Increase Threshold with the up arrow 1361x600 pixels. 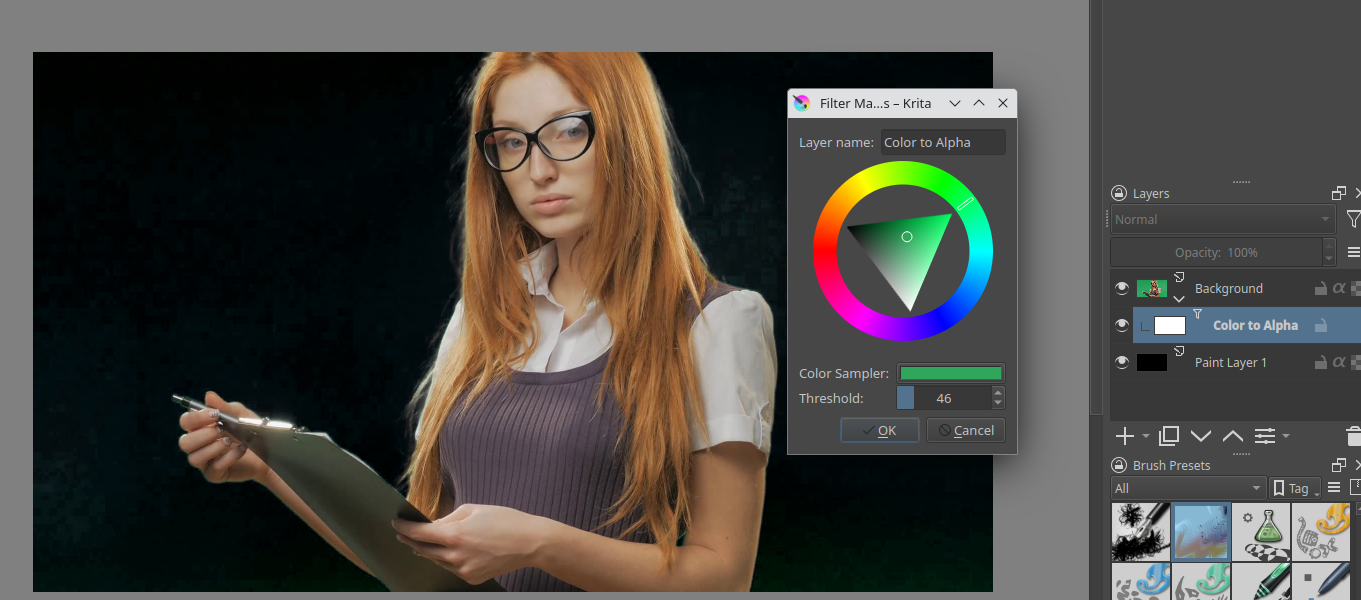tap(998, 392)
